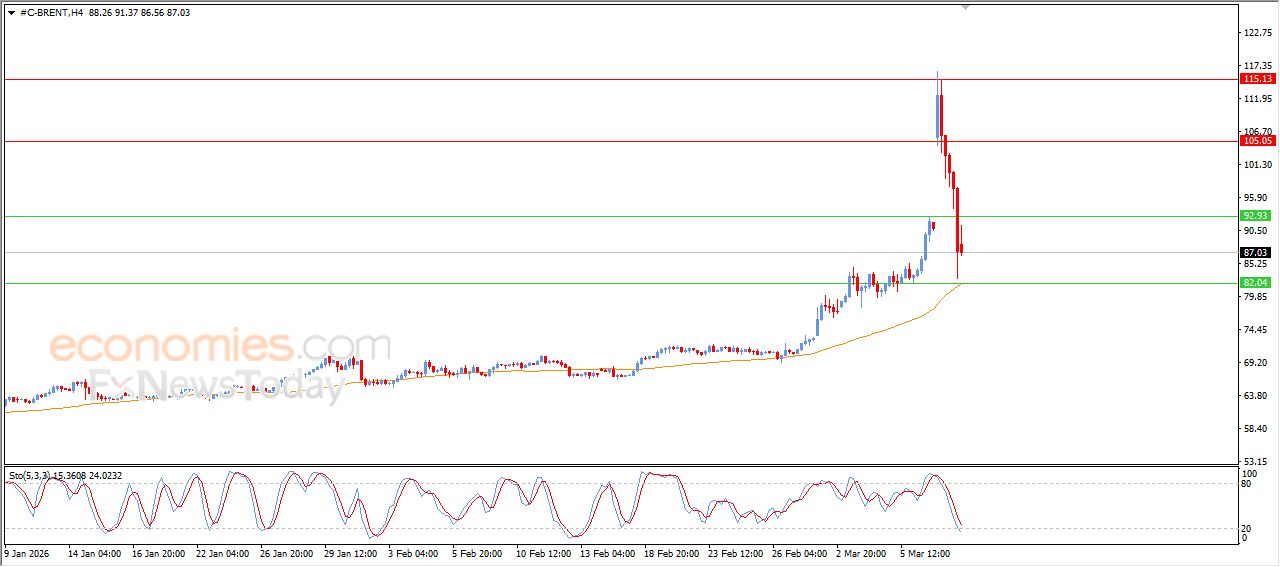Select the #C-BRENT,H4 symbol title
Viewport: 1280px width, 567px height.
coord(50,13)
